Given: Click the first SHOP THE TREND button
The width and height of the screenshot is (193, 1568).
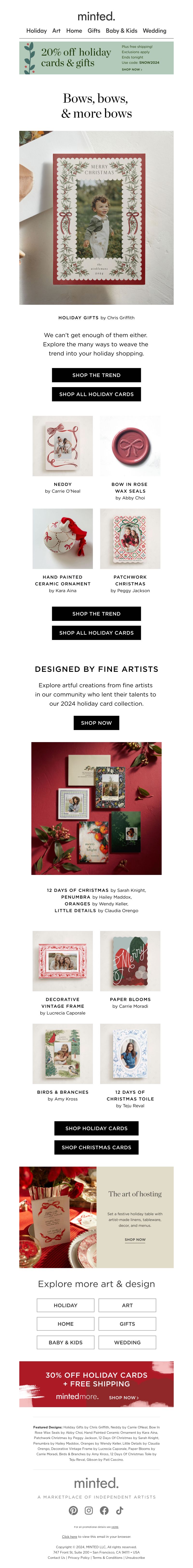Looking at the screenshot, I should [x=96, y=375].
